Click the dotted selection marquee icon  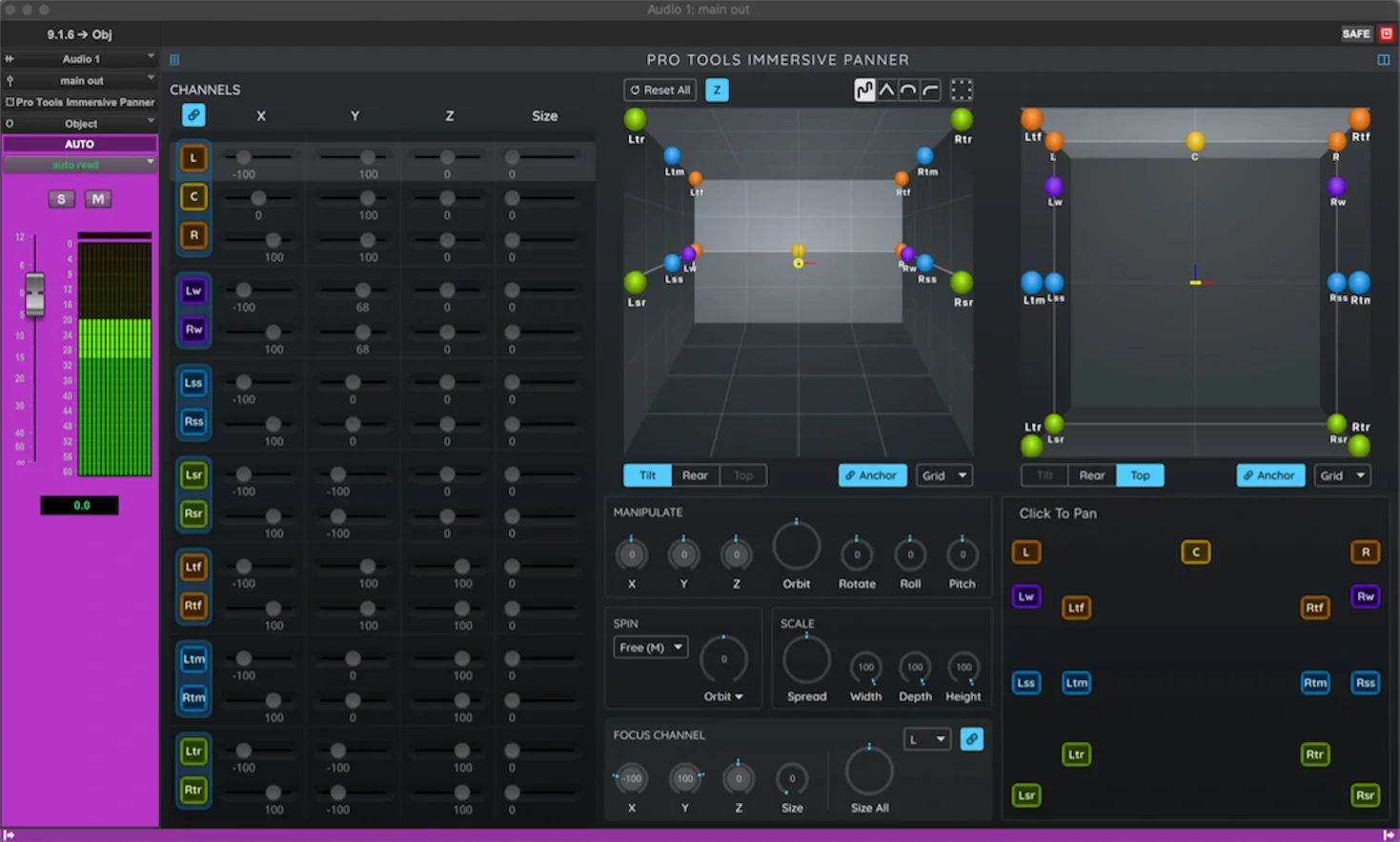(962, 90)
